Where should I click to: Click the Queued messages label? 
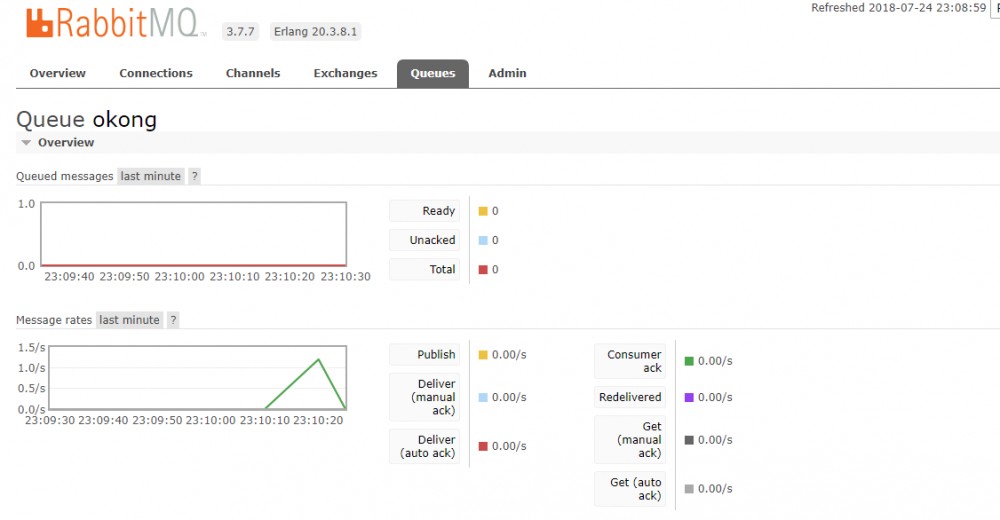click(x=64, y=176)
